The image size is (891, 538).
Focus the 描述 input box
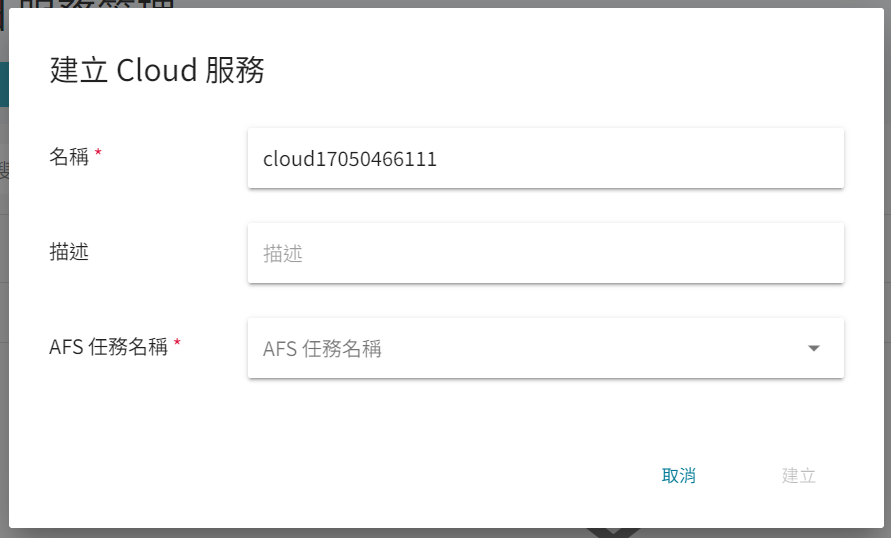(x=546, y=253)
